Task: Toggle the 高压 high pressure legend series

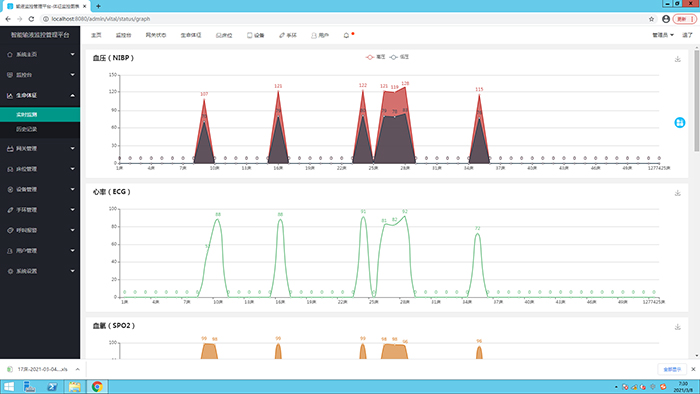Action: coord(375,57)
